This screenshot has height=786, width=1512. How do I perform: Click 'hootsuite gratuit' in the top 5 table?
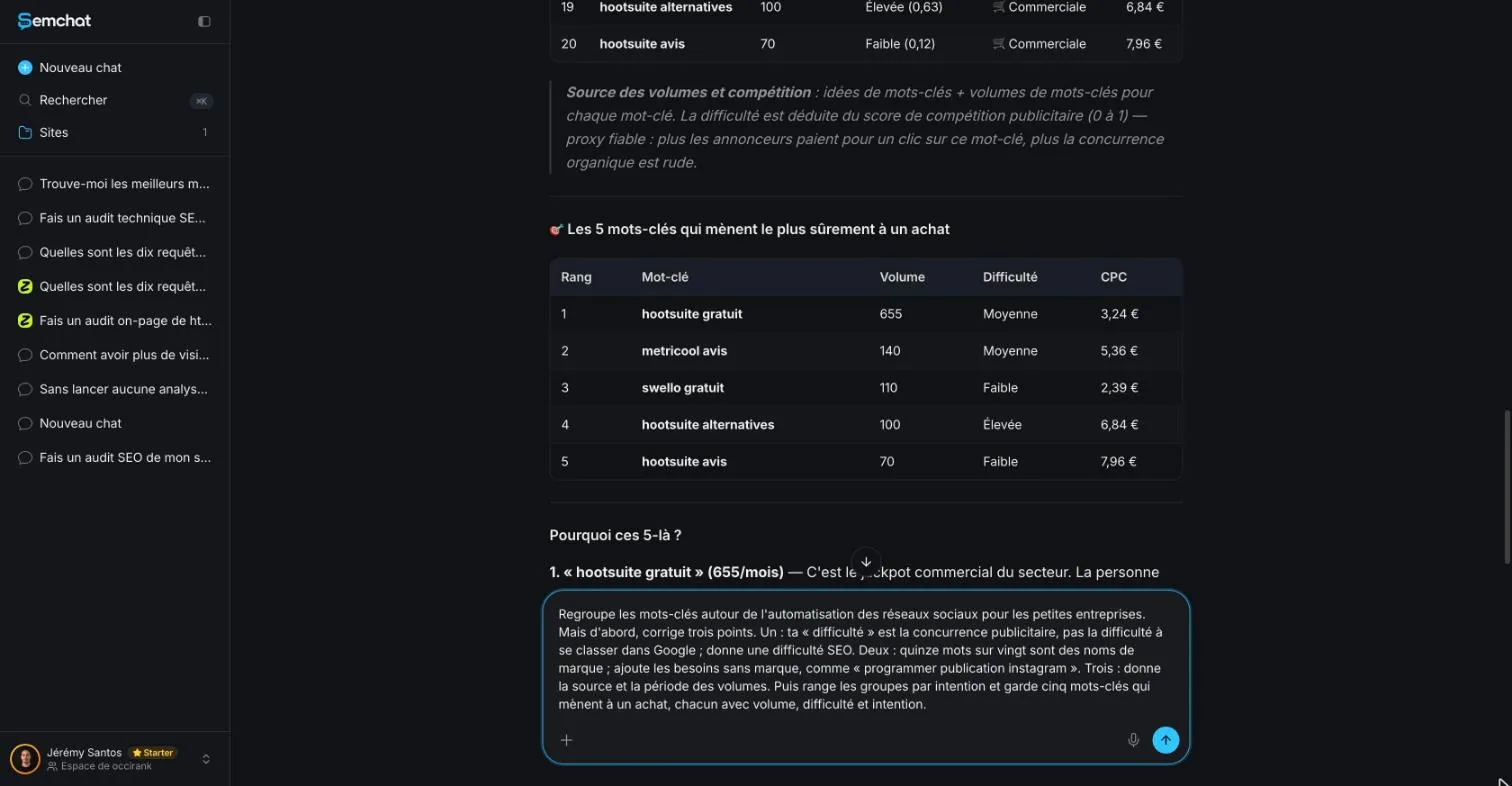(x=692, y=314)
